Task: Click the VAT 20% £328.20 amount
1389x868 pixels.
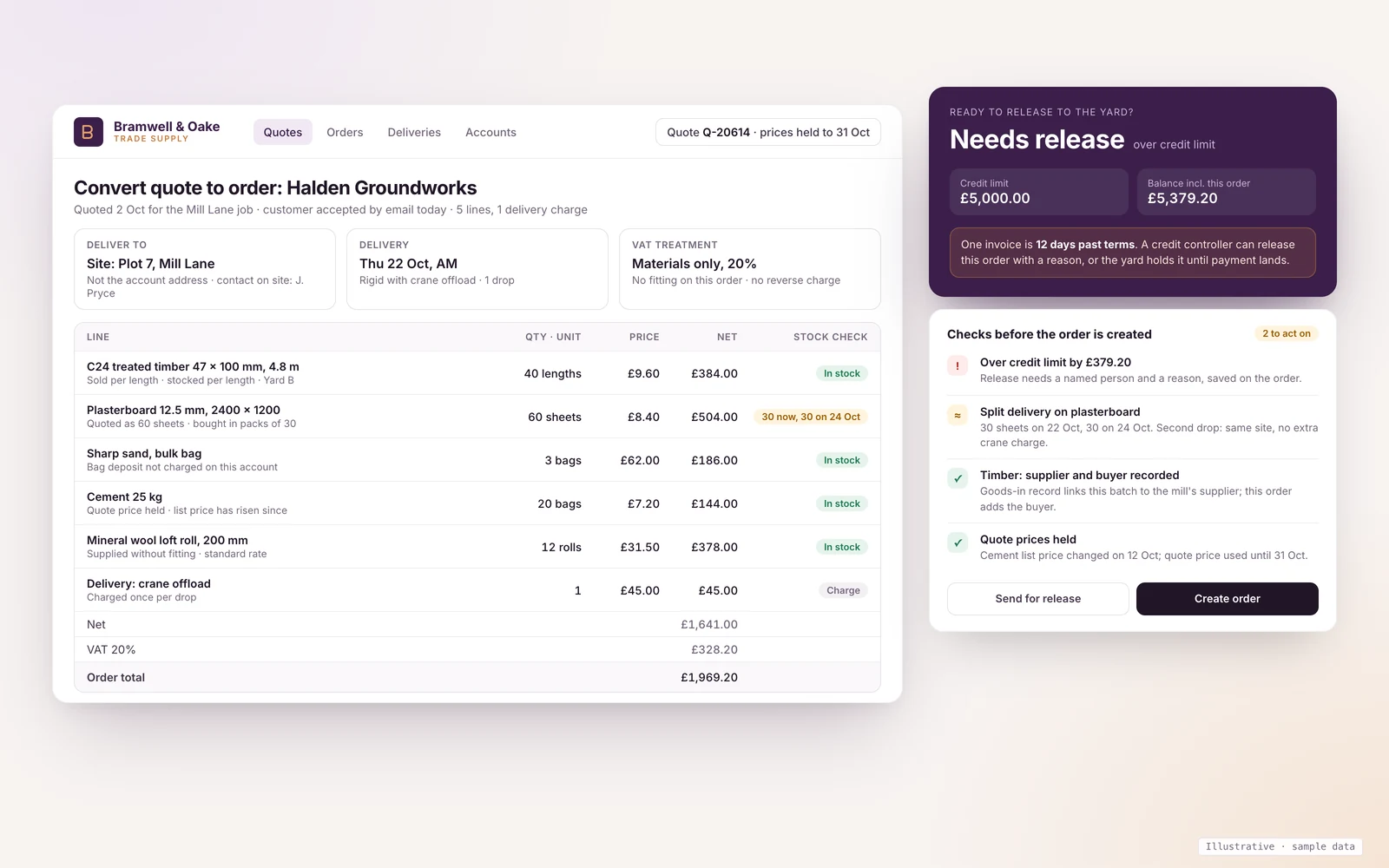Action: 714,650
